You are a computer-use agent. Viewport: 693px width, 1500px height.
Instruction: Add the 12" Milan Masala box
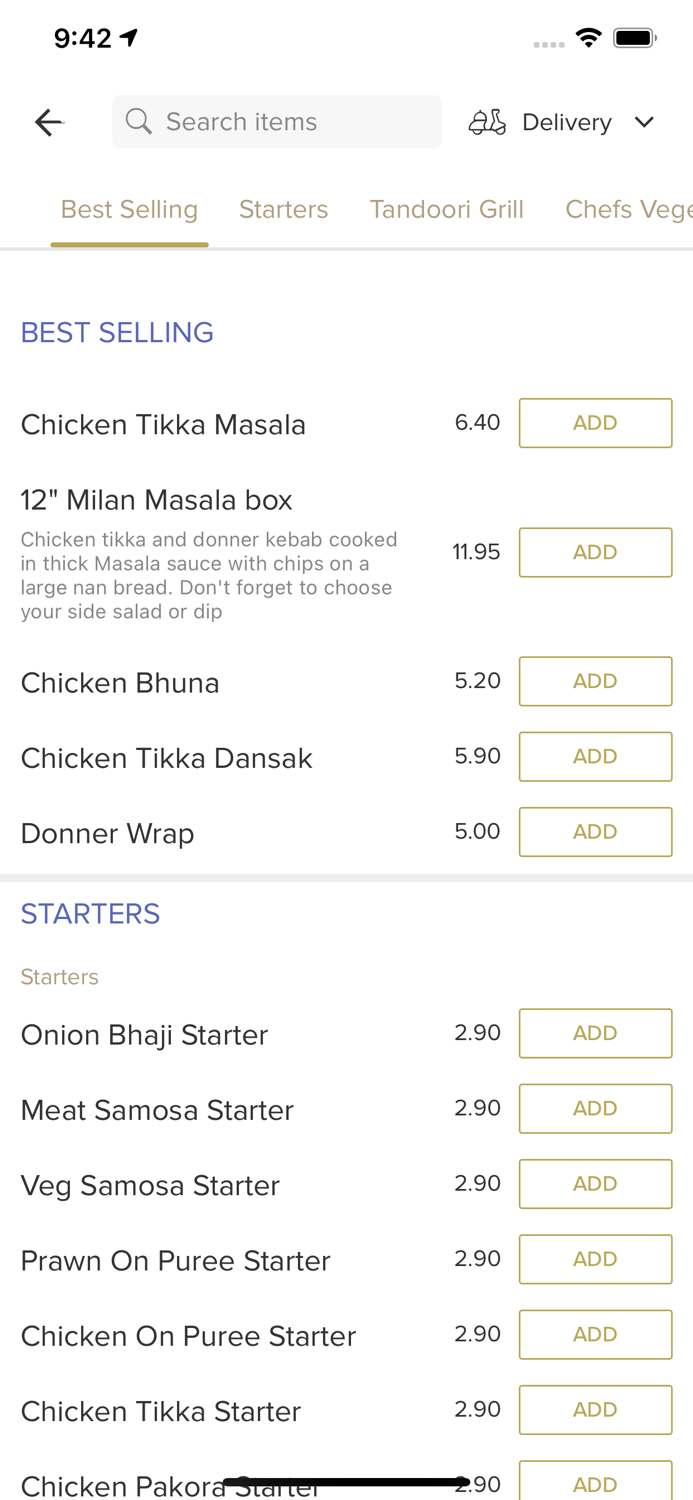pos(595,551)
